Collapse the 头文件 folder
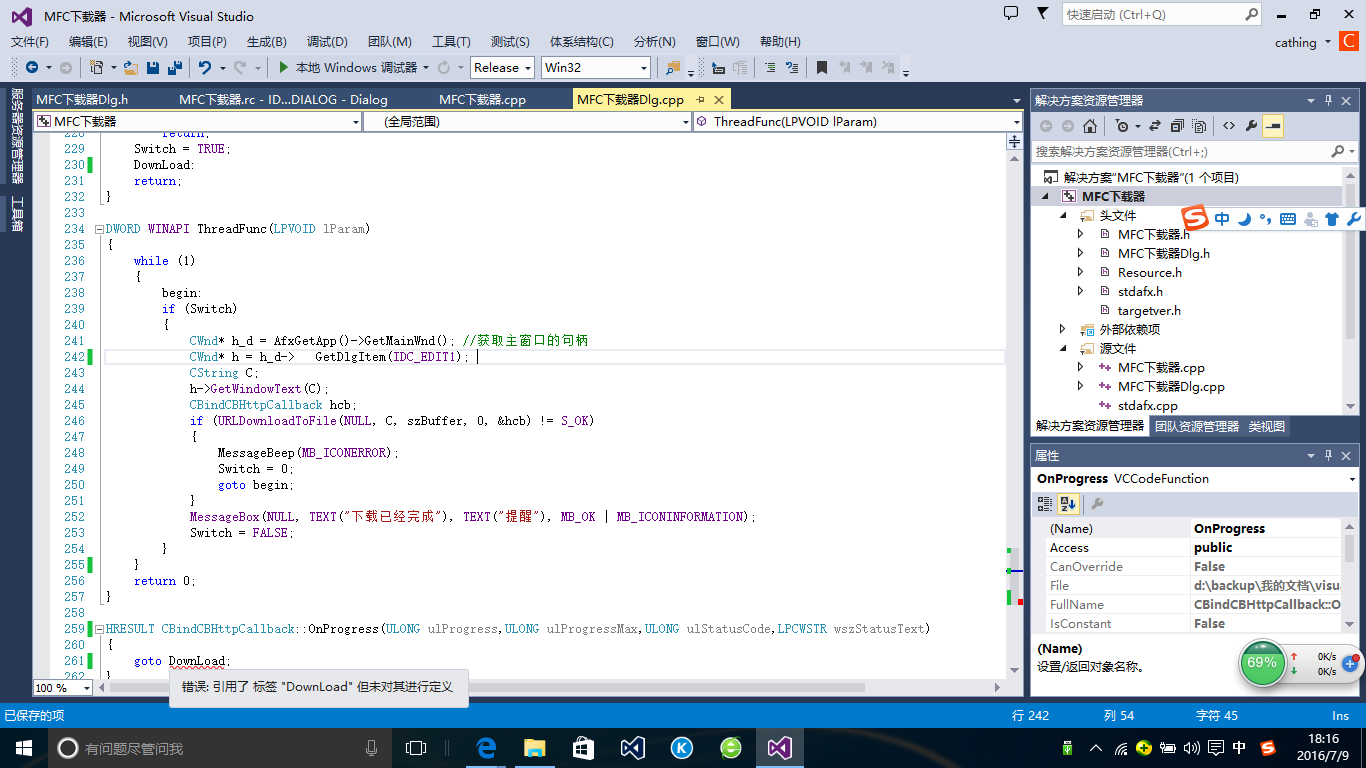1366x768 pixels. [1064, 215]
